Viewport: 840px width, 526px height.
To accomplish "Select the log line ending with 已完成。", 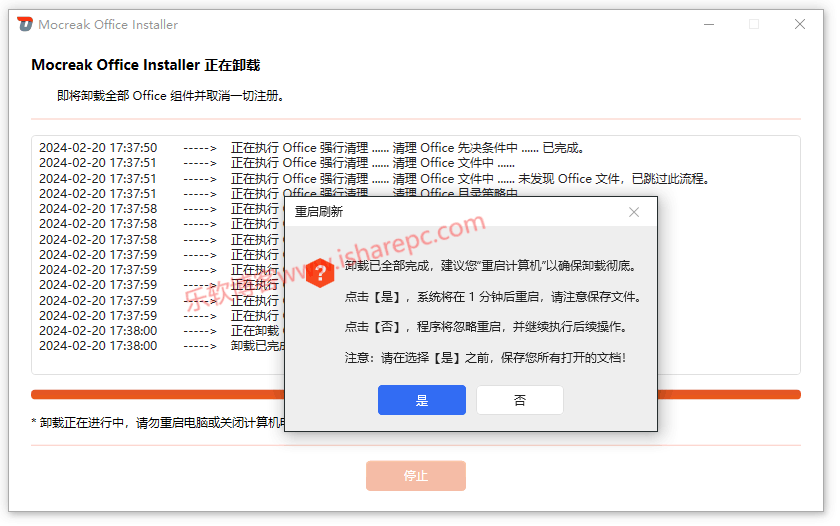I will [311, 148].
